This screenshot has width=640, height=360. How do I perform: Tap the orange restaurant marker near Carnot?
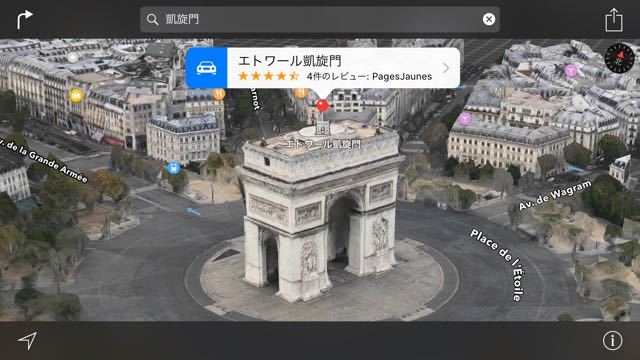point(219,94)
